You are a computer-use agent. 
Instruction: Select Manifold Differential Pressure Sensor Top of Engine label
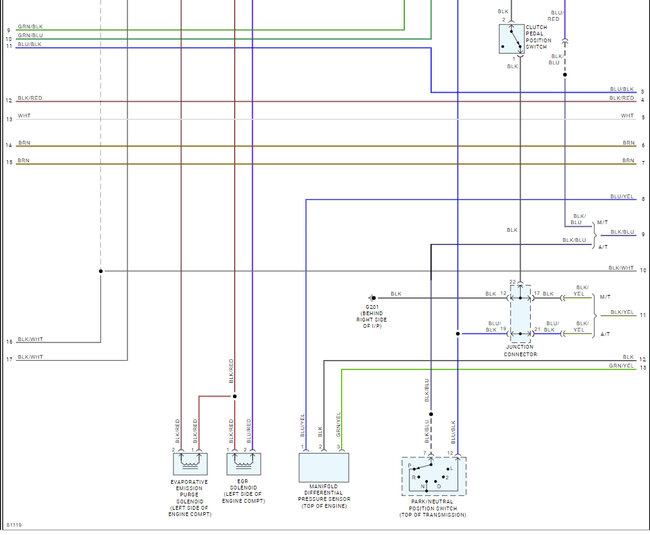(324, 496)
